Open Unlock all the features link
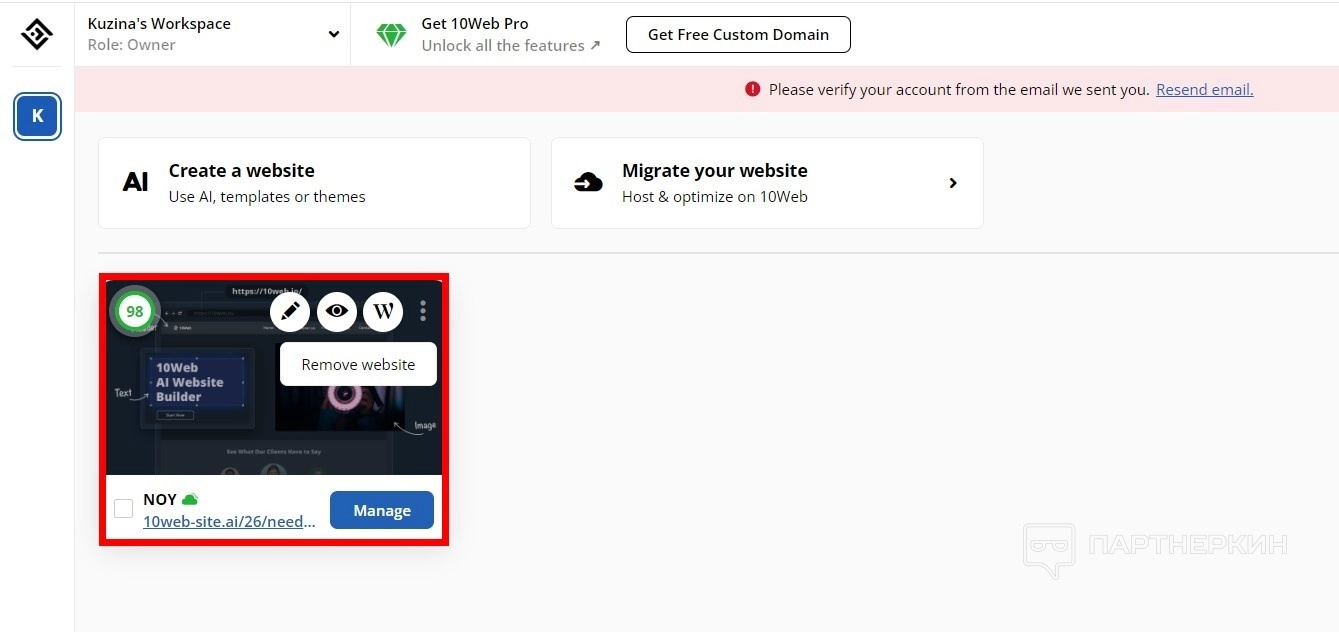Screen dimensions: 1339x632 click(x=511, y=45)
